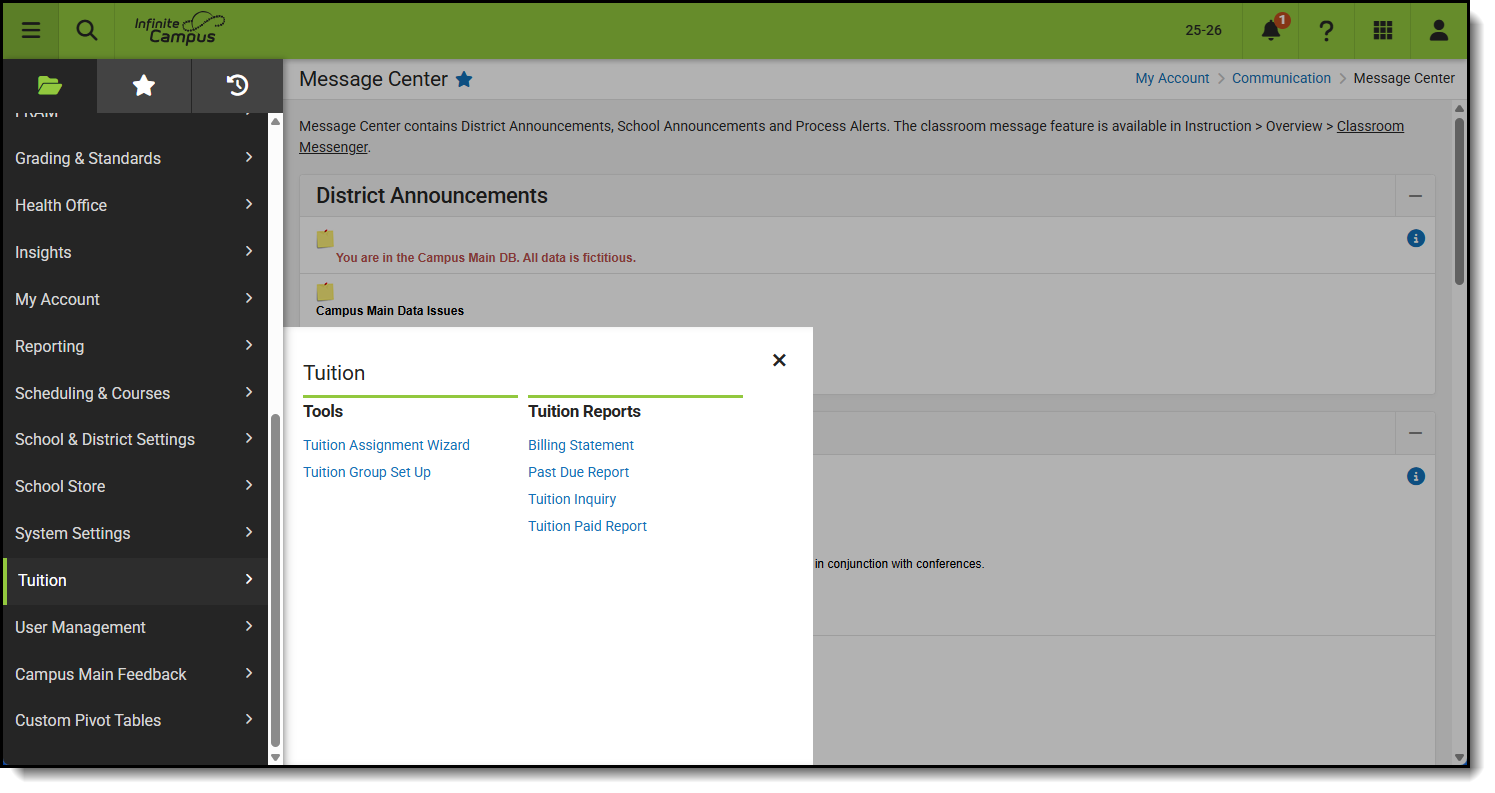Click the Infinite Campus logo
1495x793 pixels.
[180, 30]
